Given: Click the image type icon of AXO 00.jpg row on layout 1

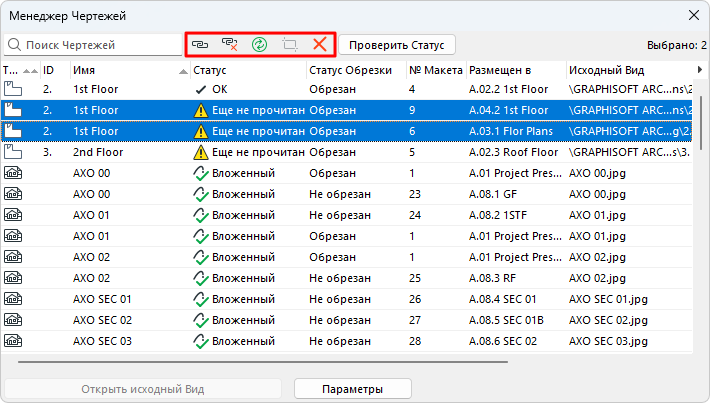Looking at the screenshot, I should (13, 173).
